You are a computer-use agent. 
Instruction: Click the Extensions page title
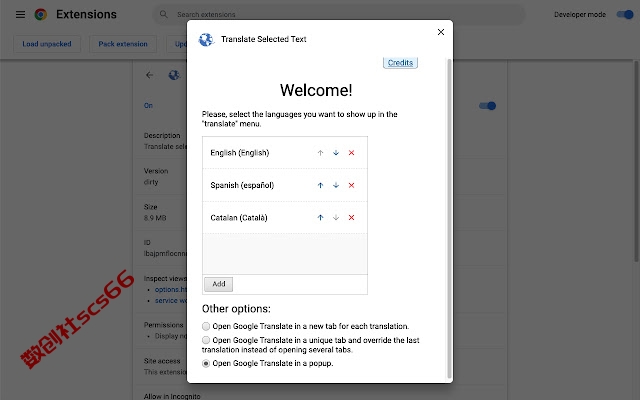click(87, 14)
